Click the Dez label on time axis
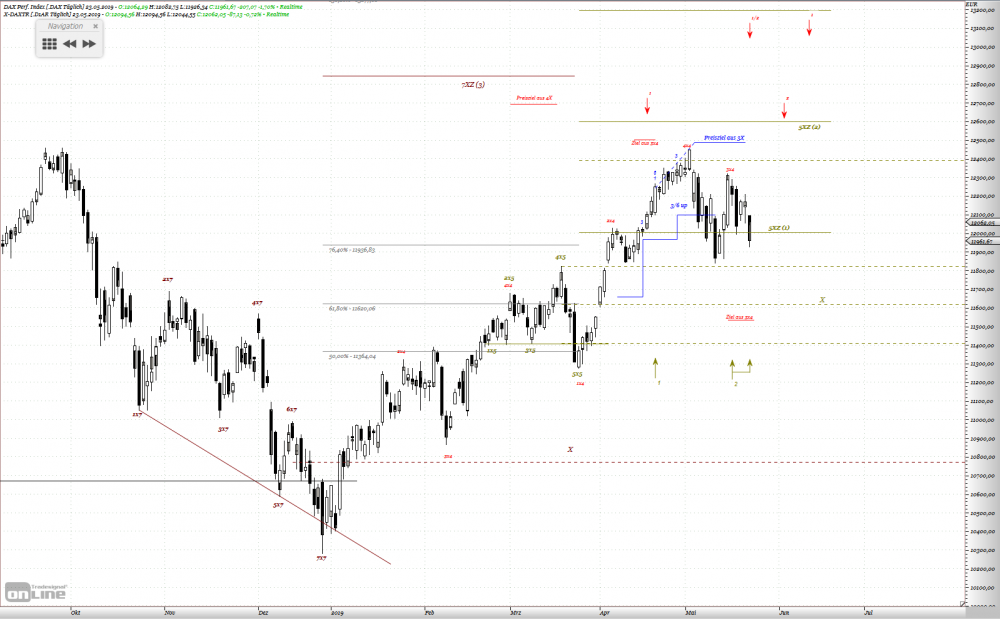The width and height of the screenshot is (1000, 619). (x=263, y=613)
